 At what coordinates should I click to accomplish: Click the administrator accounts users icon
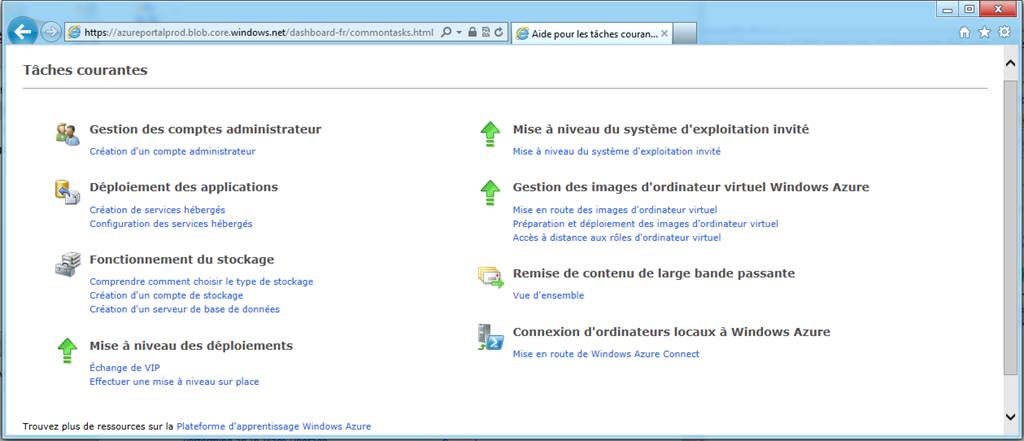click(x=67, y=133)
